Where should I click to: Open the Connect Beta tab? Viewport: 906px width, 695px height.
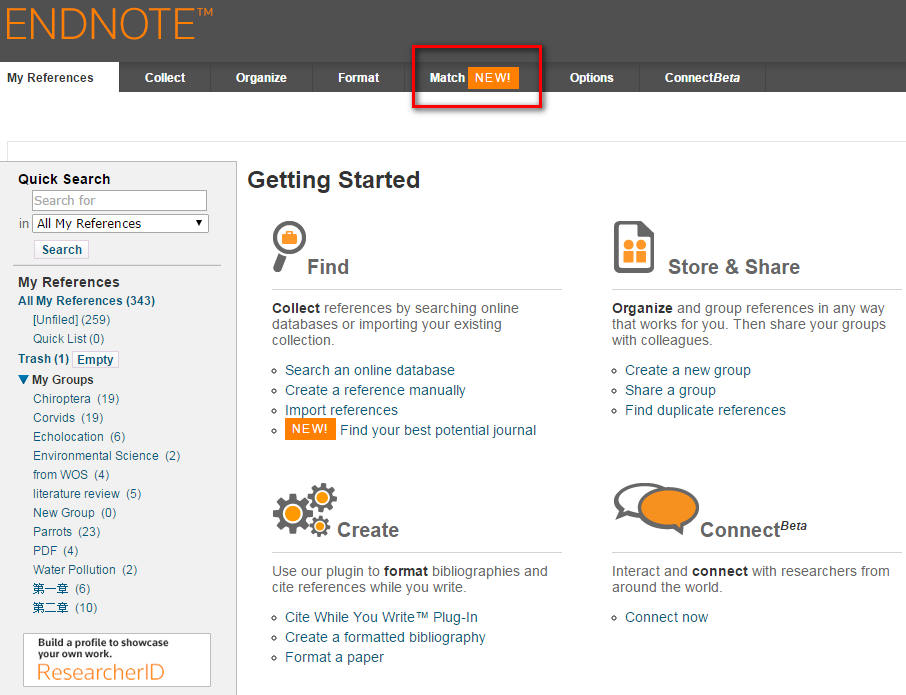click(702, 77)
